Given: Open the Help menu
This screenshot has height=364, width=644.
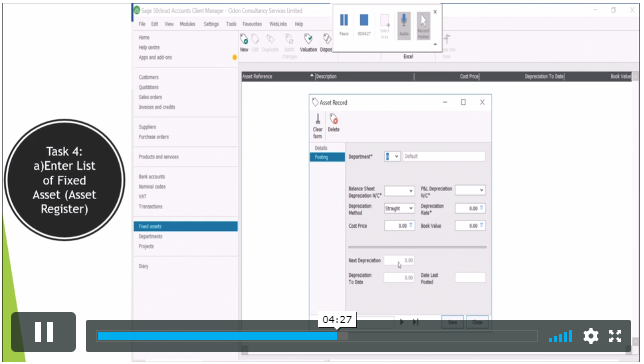Looking at the screenshot, I should tap(299, 24).
